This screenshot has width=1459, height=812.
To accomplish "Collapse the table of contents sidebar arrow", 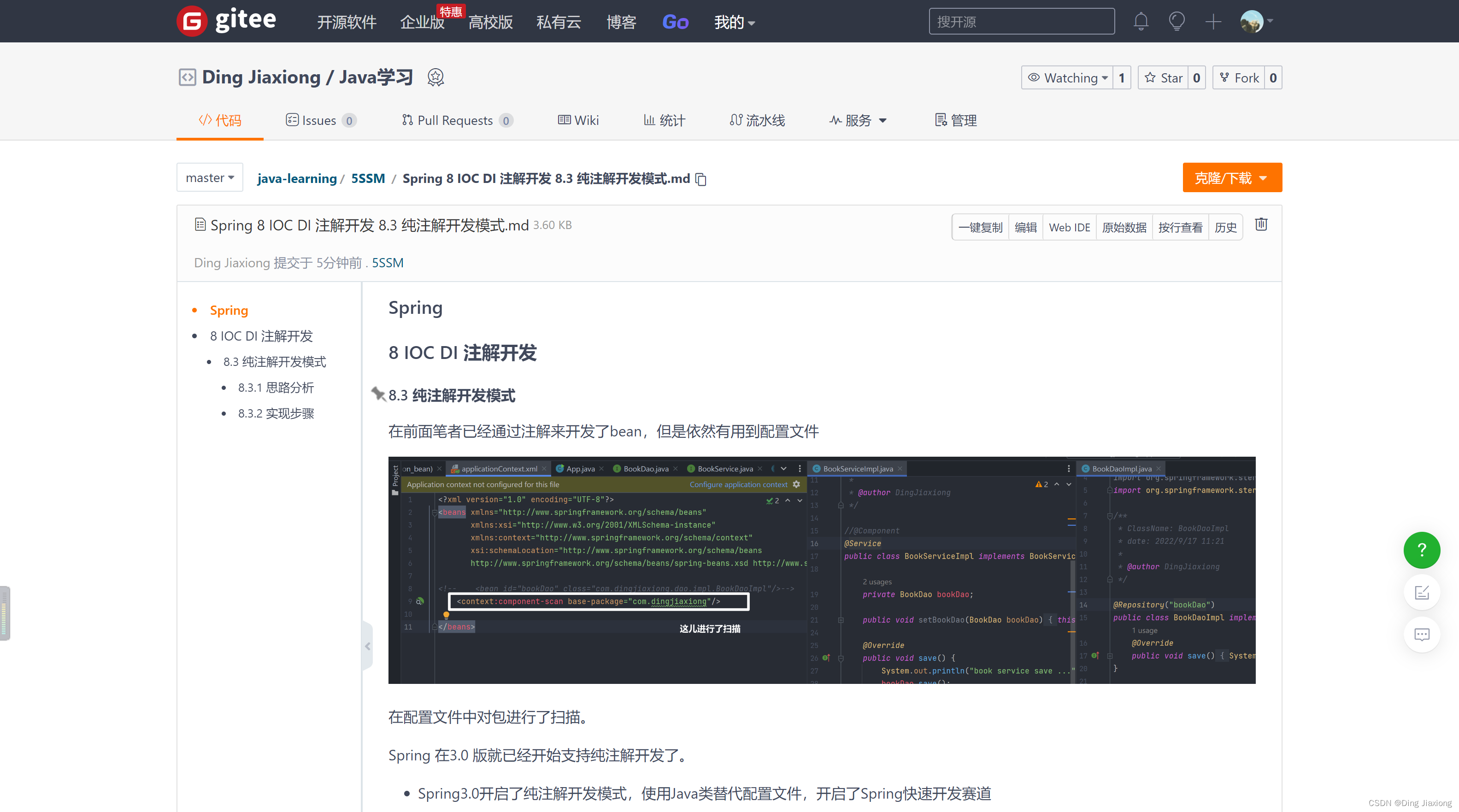I will tap(368, 646).
